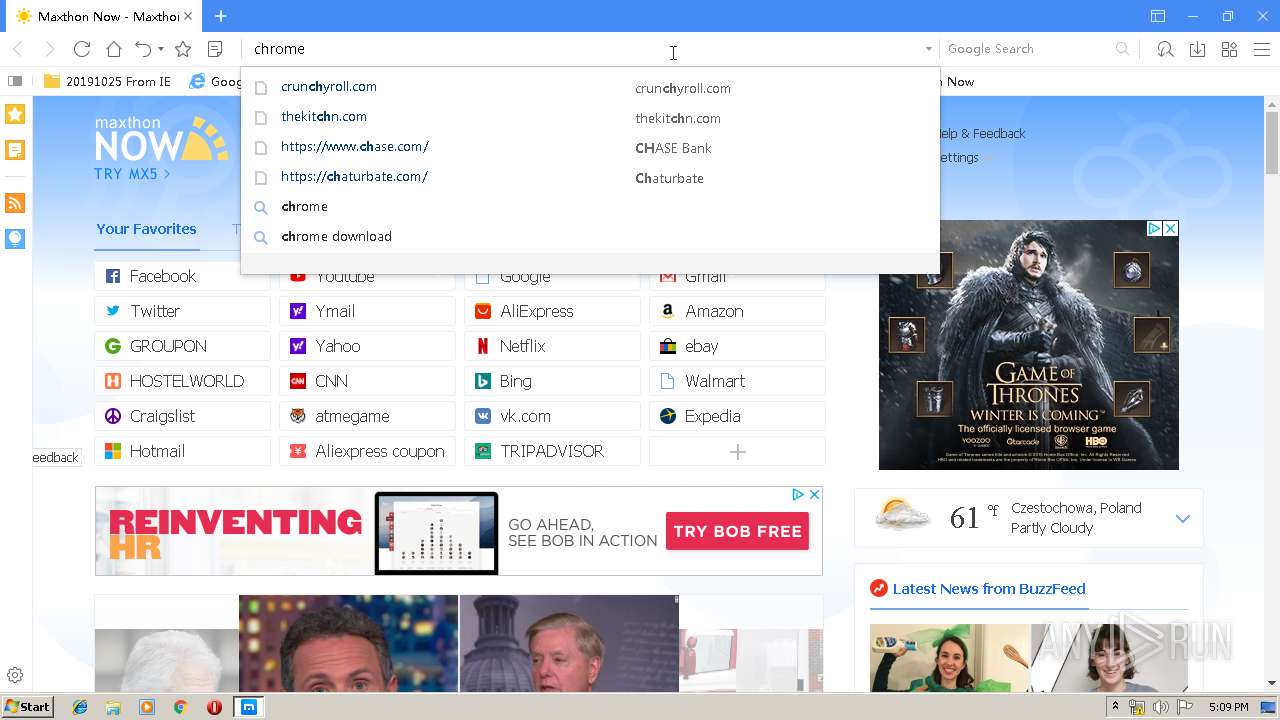Launch Opera from the taskbar
The height and width of the screenshot is (720, 1280).
214,707
